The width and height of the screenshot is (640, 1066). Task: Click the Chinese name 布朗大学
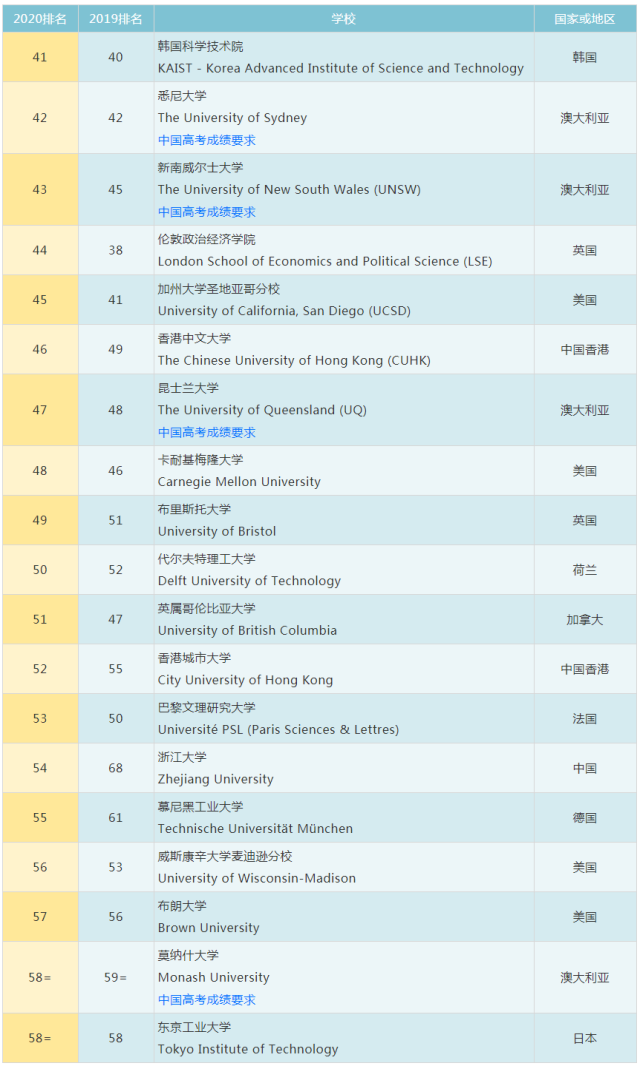(182, 906)
